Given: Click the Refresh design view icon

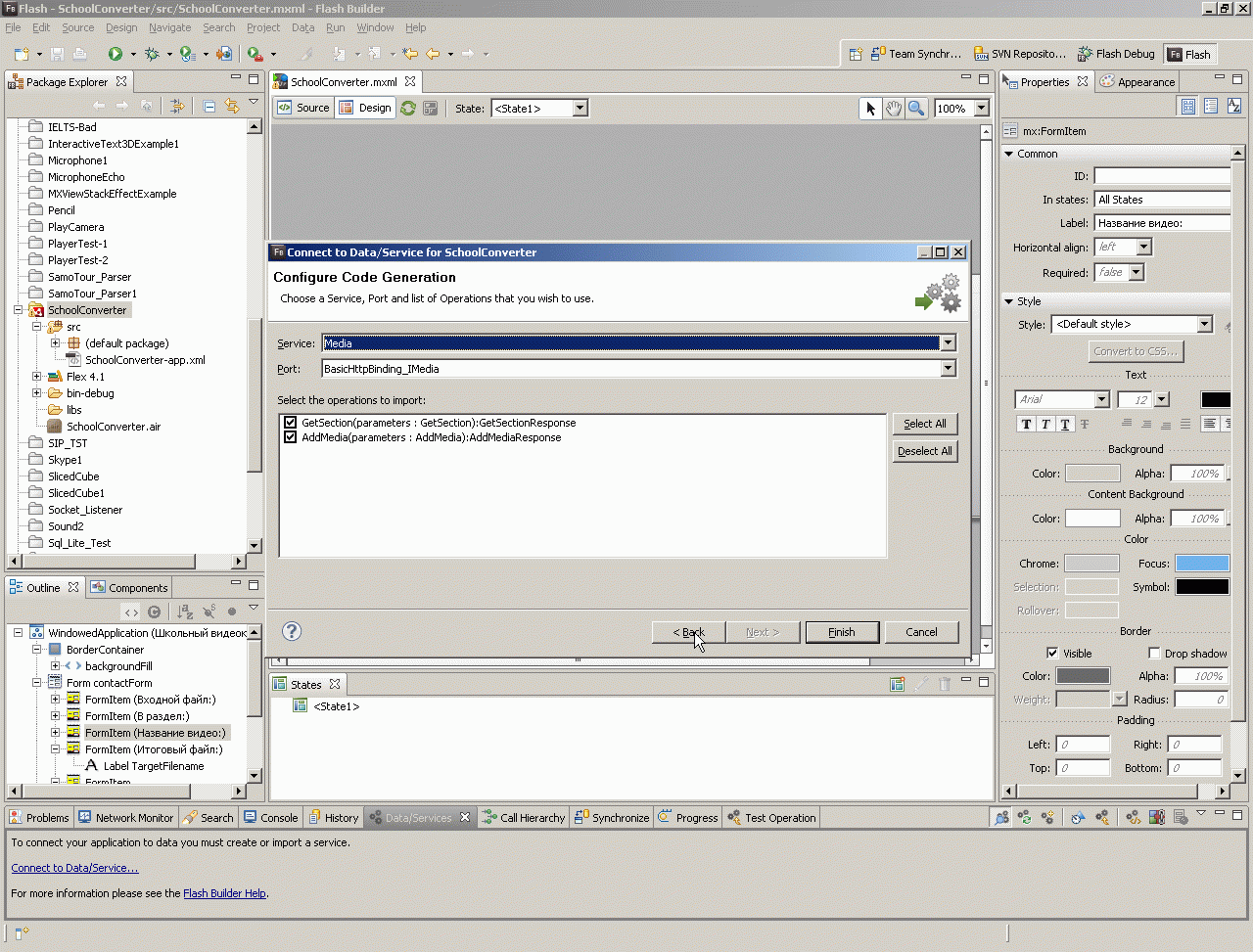Looking at the screenshot, I should (x=408, y=109).
